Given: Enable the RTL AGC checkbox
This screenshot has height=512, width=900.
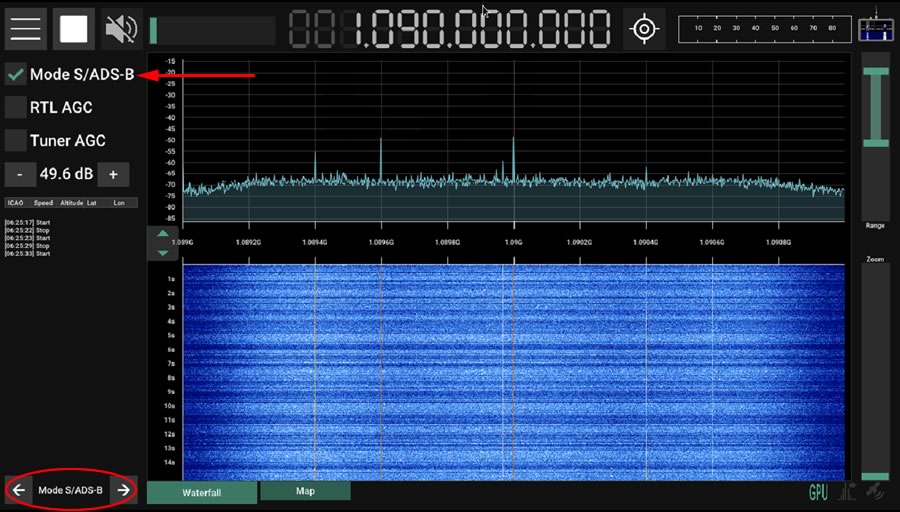Looking at the screenshot, I should (16, 107).
